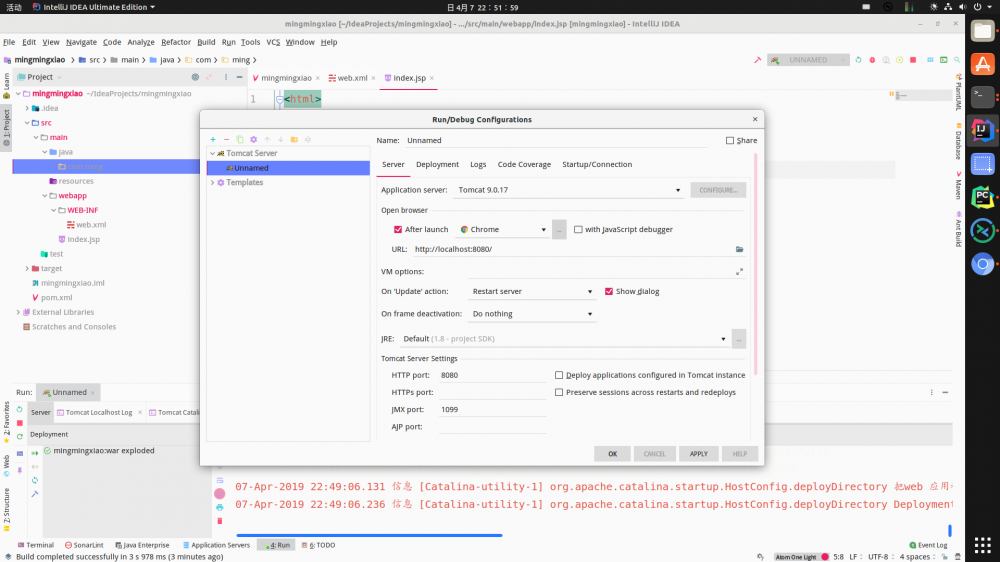The height and width of the screenshot is (562, 1000).
Task: Click the URL input field
Action: (572, 249)
